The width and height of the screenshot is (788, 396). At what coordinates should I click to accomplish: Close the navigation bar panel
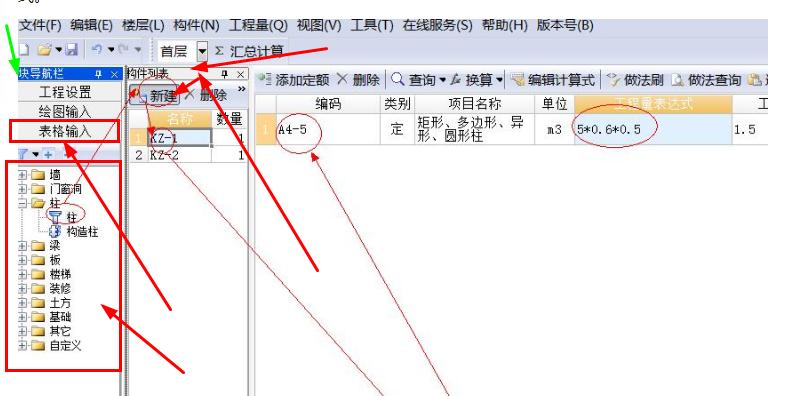pos(114,74)
